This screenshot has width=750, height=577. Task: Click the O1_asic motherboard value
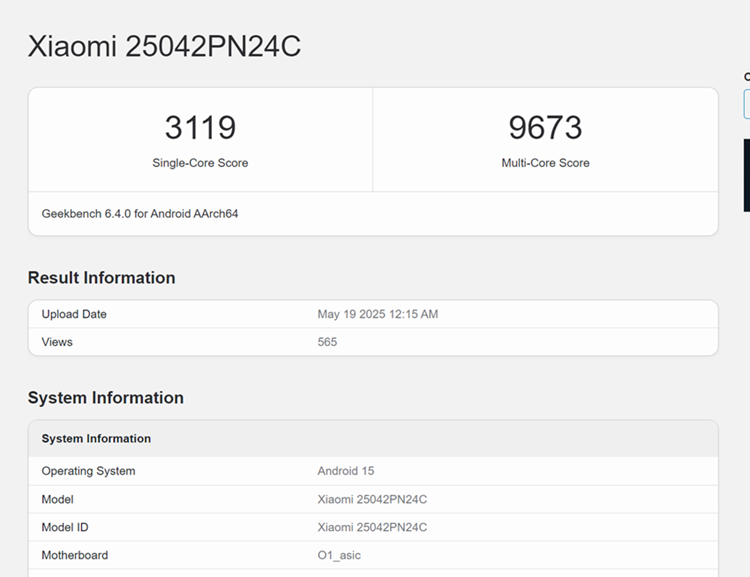(x=339, y=555)
